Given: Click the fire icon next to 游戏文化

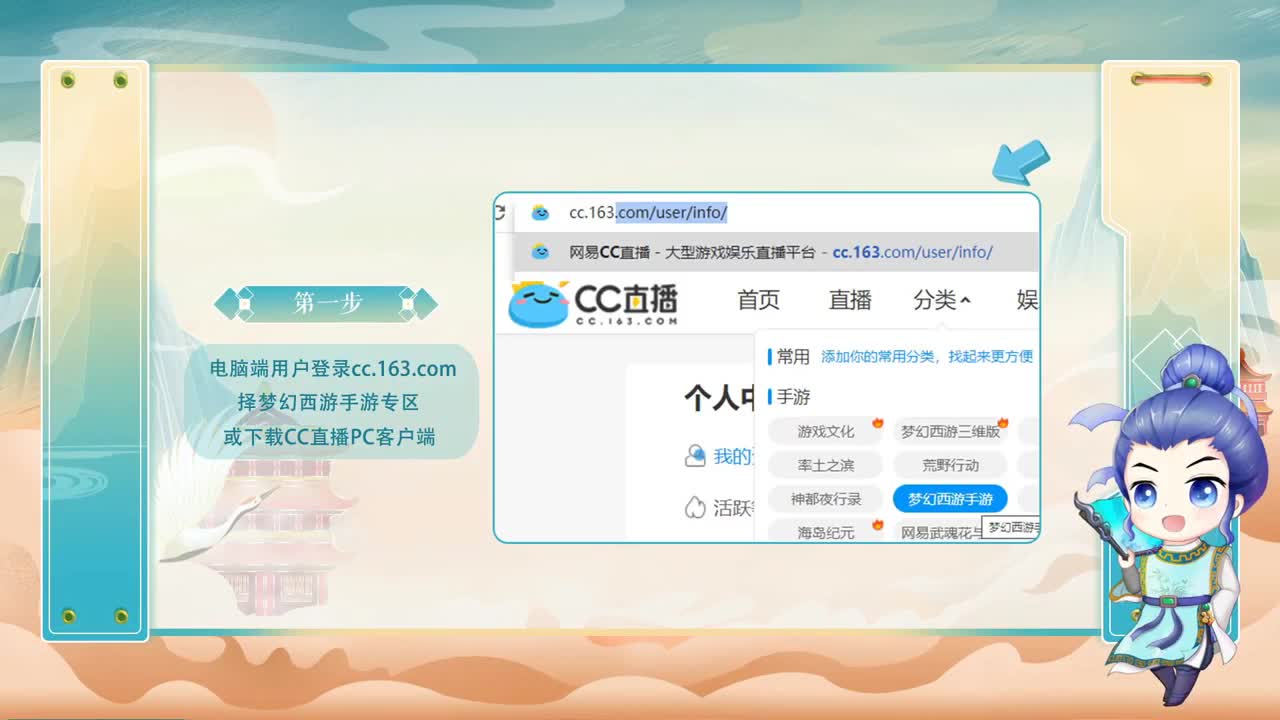Looking at the screenshot, I should 878,423.
